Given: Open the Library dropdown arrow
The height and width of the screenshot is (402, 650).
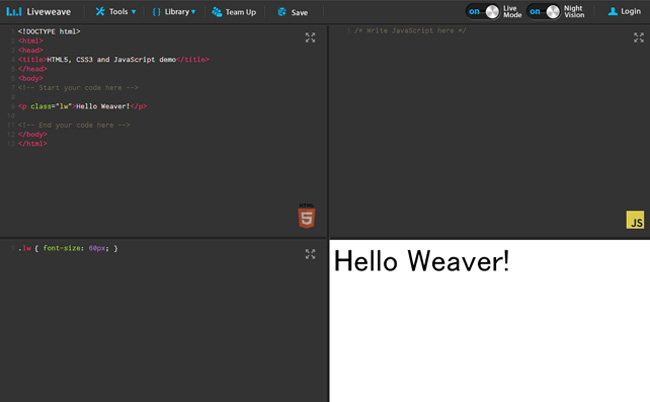Looking at the screenshot, I should pyautogui.click(x=193, y=12).
